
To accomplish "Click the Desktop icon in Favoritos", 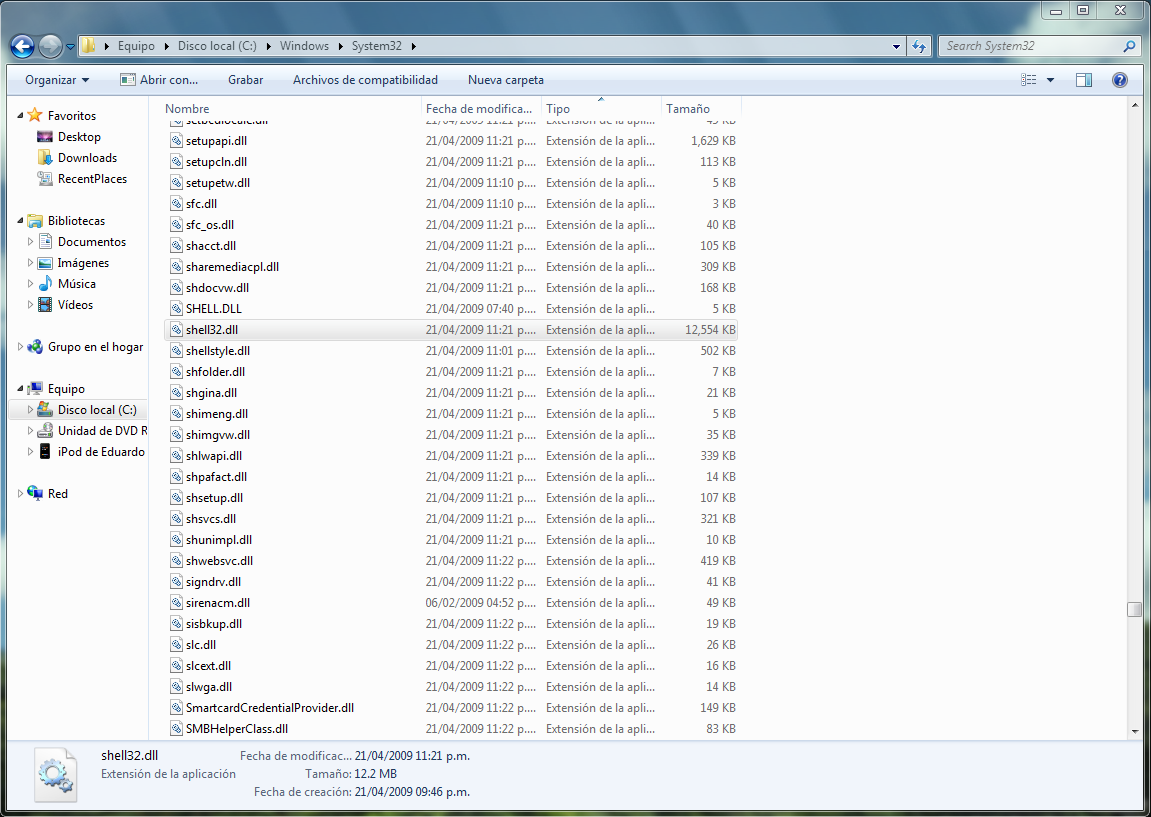I will coord(45,137).
